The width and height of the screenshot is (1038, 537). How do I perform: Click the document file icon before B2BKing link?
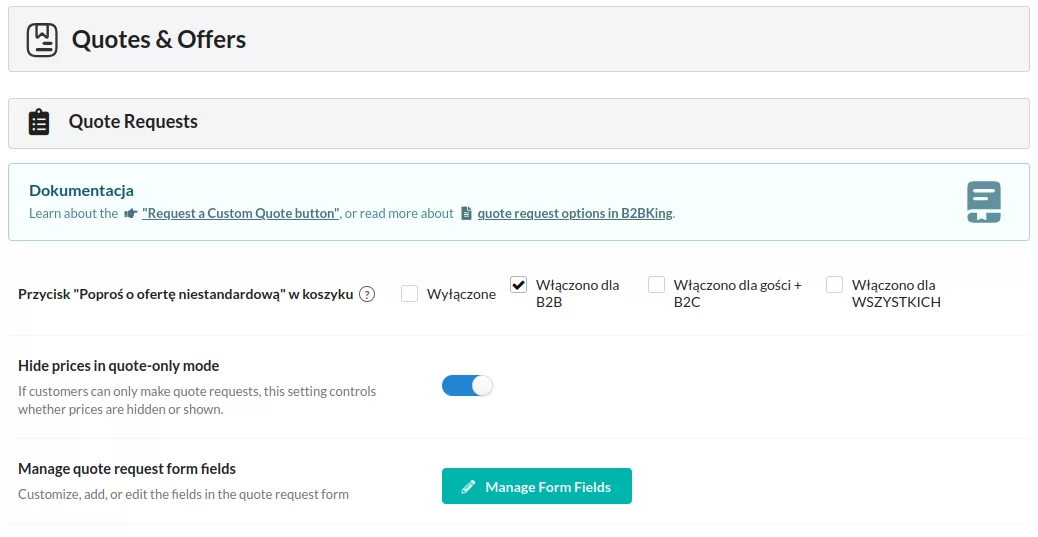point(466,213)
